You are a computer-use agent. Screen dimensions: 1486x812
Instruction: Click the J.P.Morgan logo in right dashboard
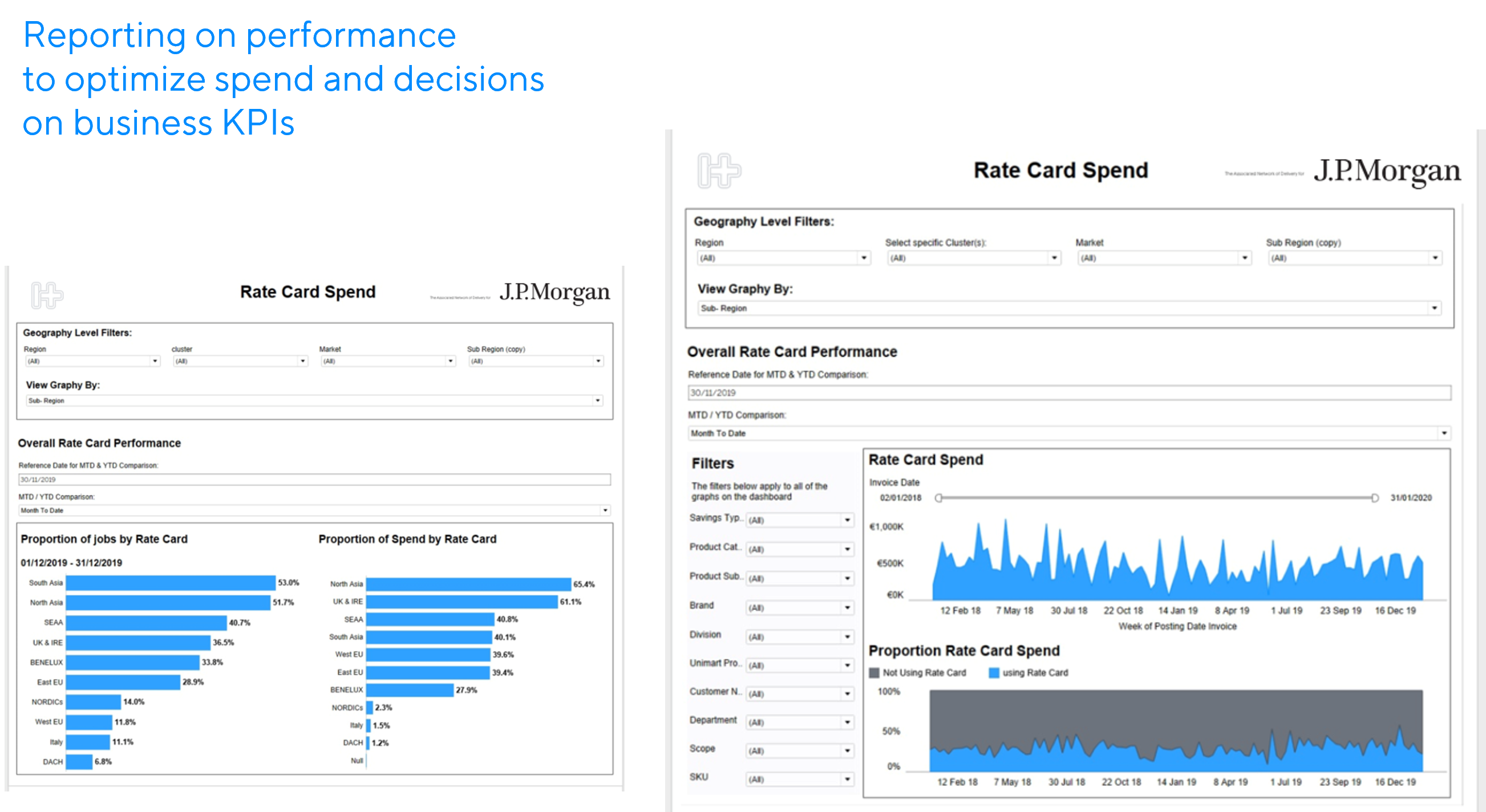pos(1387,171)
